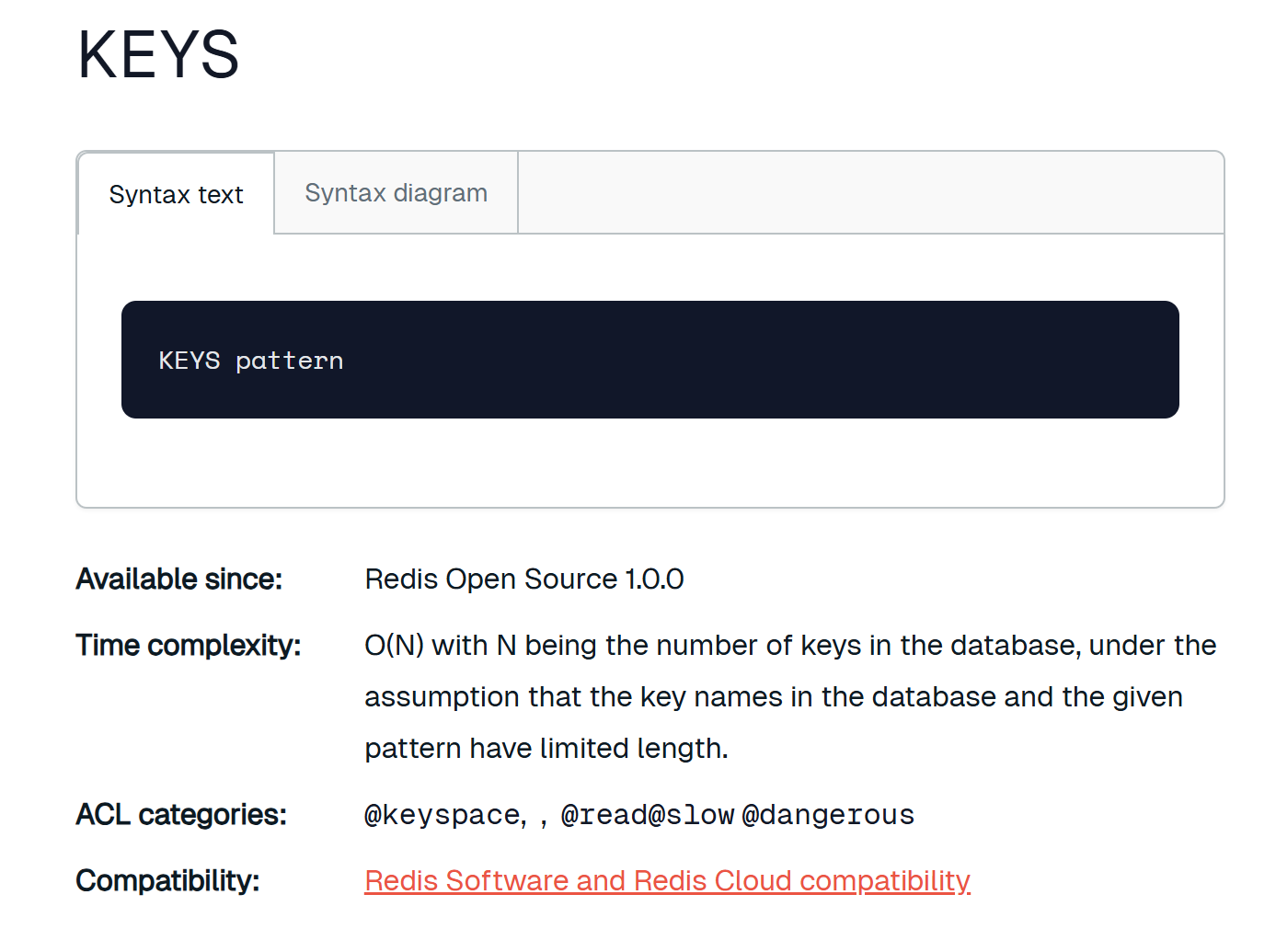Screen dimensions: 1276x952
Task: Click the KEYS page heading
Action: pyautogui.click(x=158, y=55)
